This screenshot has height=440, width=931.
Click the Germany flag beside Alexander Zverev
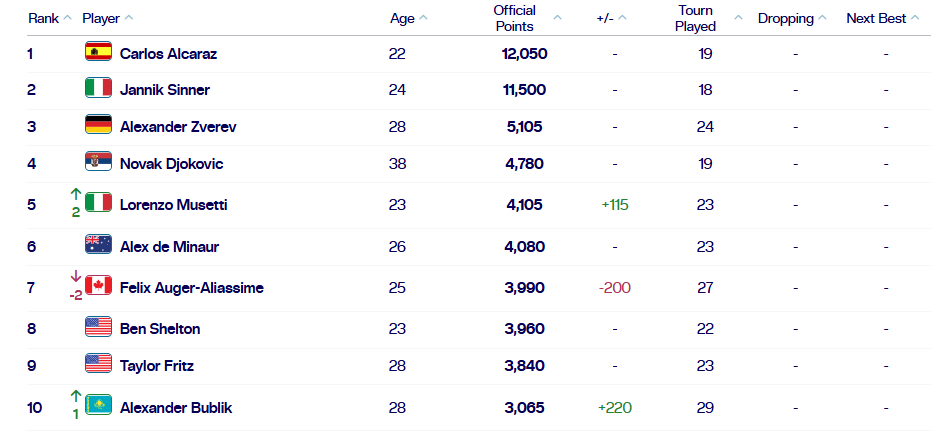point(98,126)
